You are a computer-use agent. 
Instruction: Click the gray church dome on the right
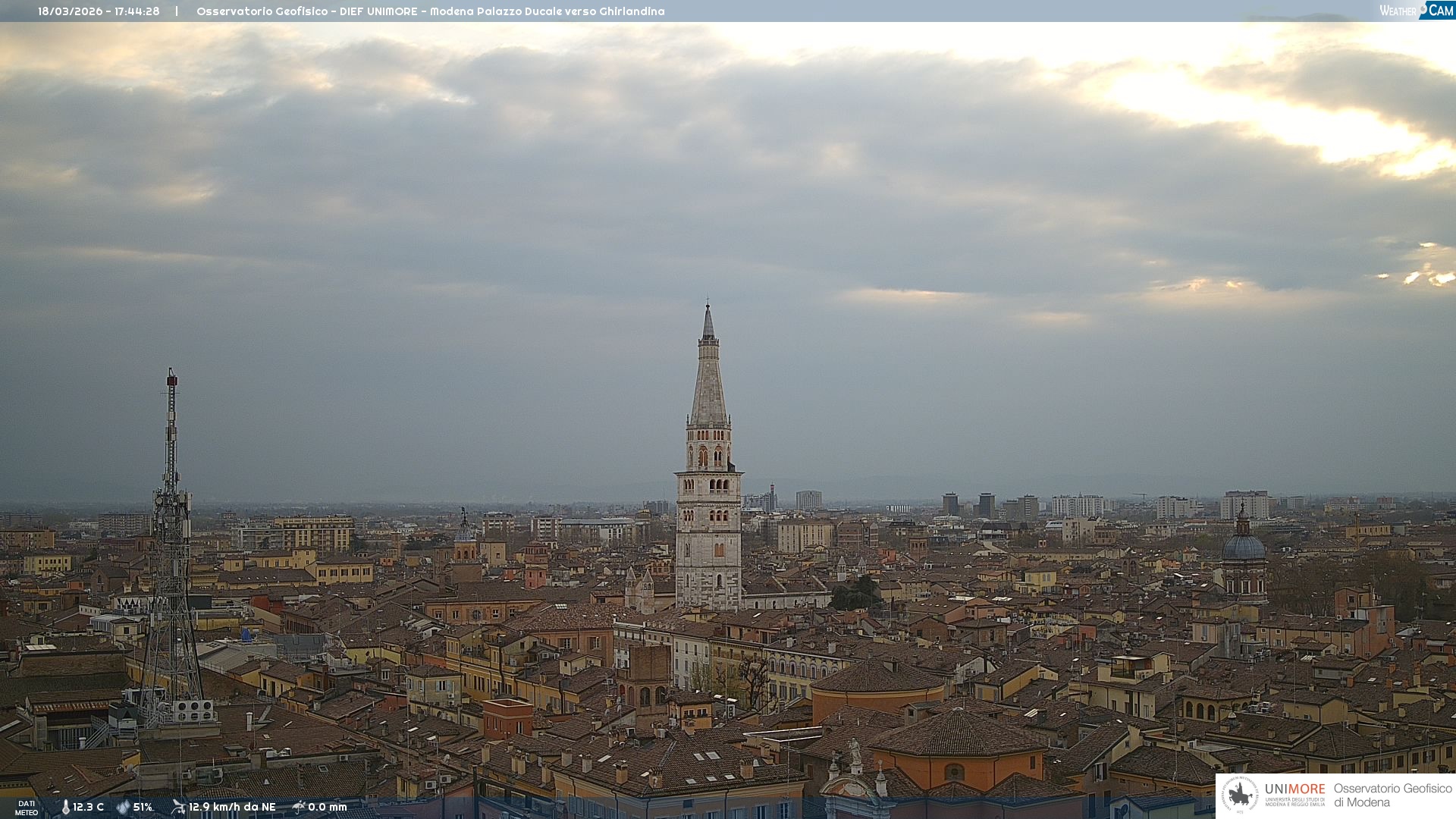point(1243,546)
